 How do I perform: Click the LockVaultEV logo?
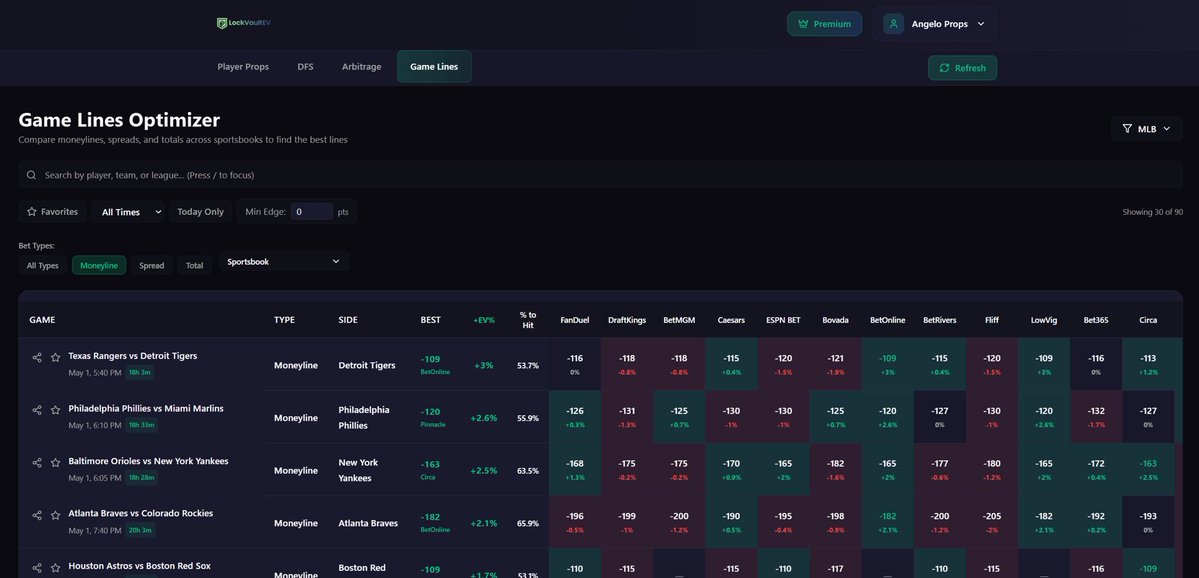point(243,24)
